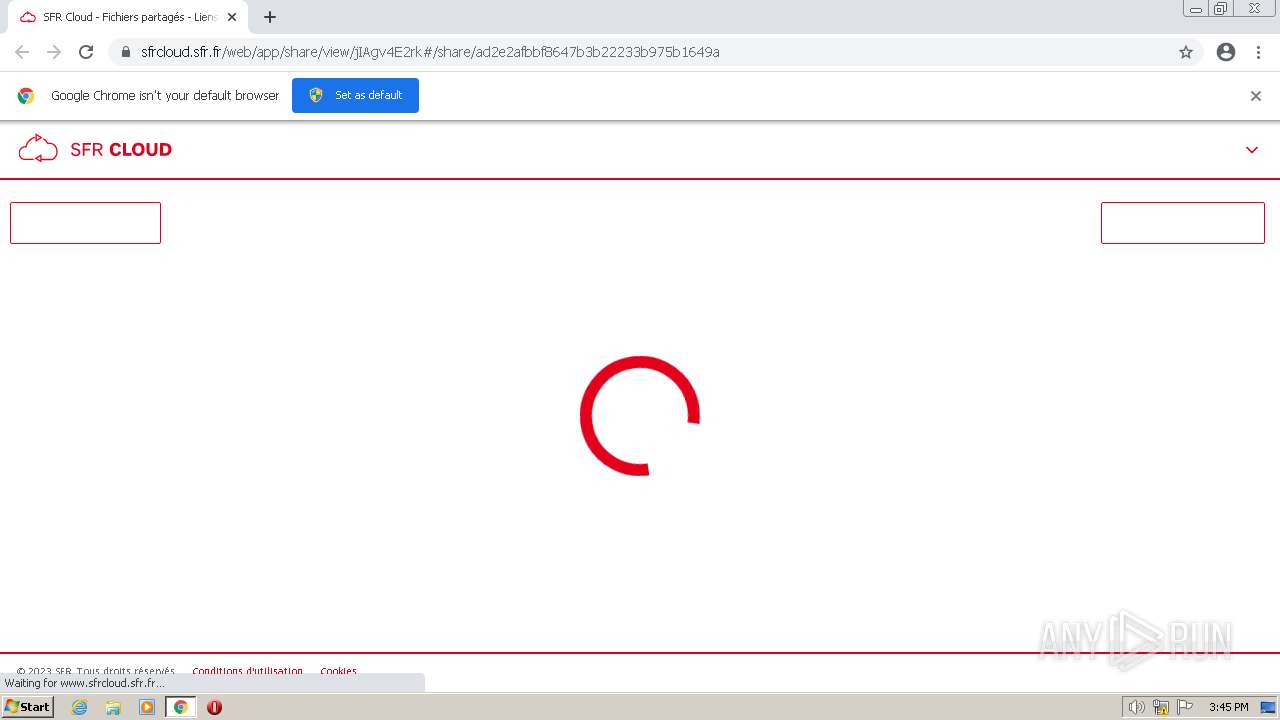
Task: Open the Chrome profile menu
Action: [x=1226, y=52]
